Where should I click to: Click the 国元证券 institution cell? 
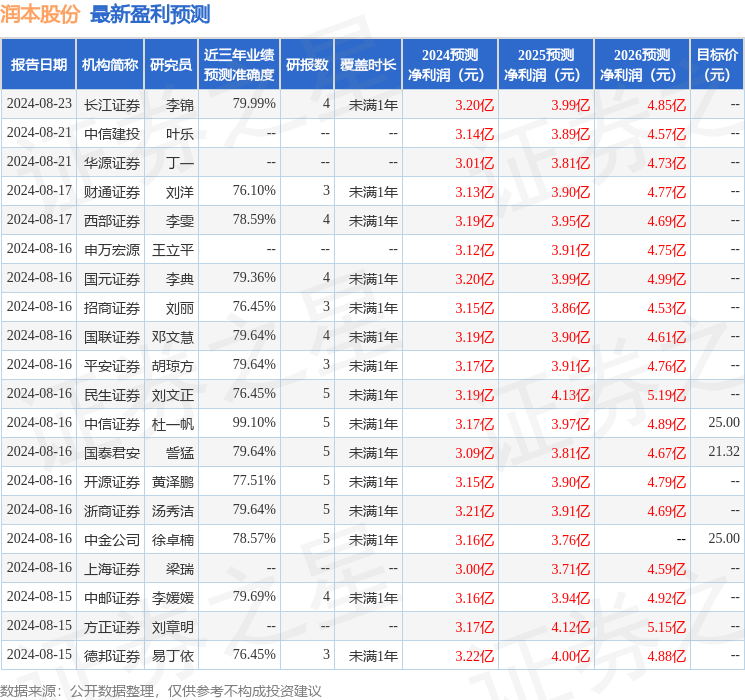[x=112, y=279]
